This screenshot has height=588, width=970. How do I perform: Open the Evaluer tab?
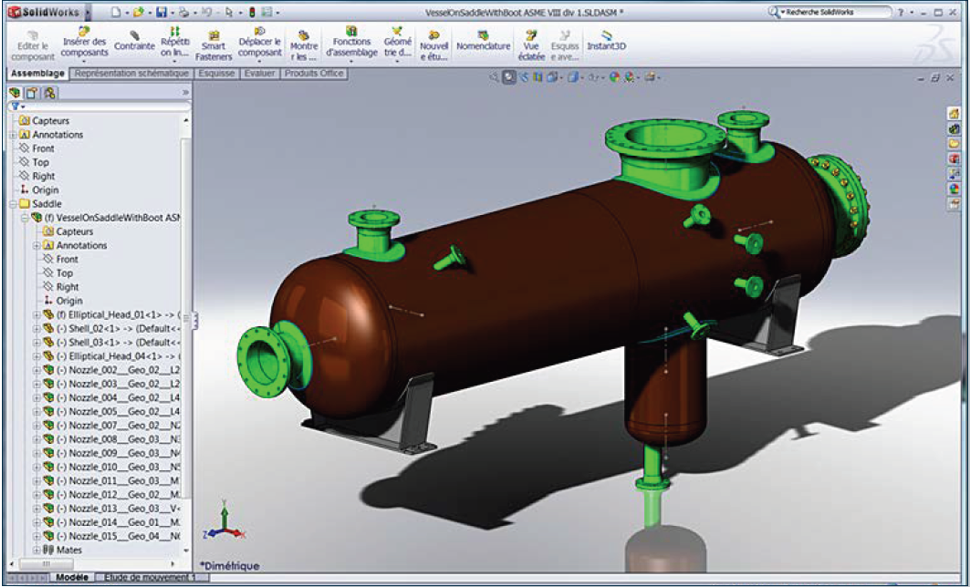tap(260, 74)
